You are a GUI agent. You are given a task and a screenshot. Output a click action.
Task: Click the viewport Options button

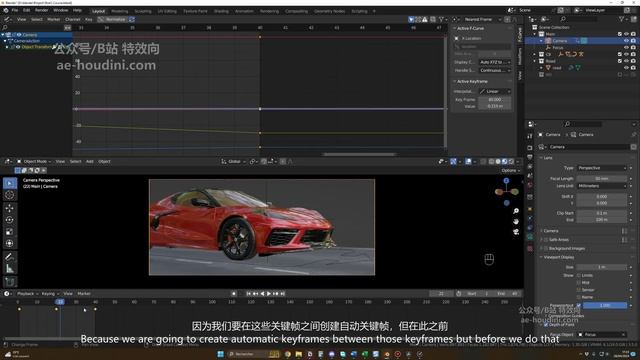click(510, 171)
